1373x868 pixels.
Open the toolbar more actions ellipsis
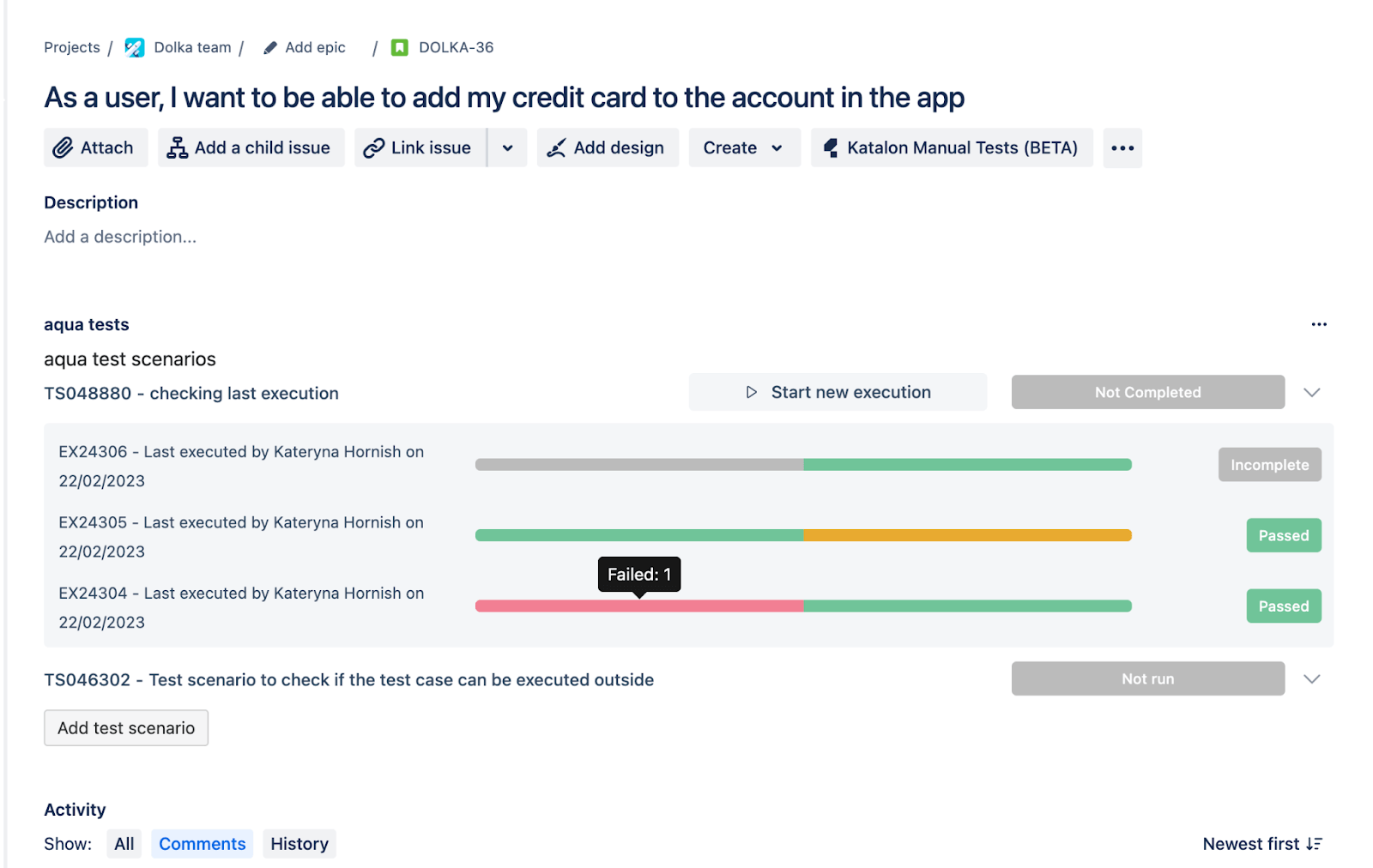(1122, 148)
